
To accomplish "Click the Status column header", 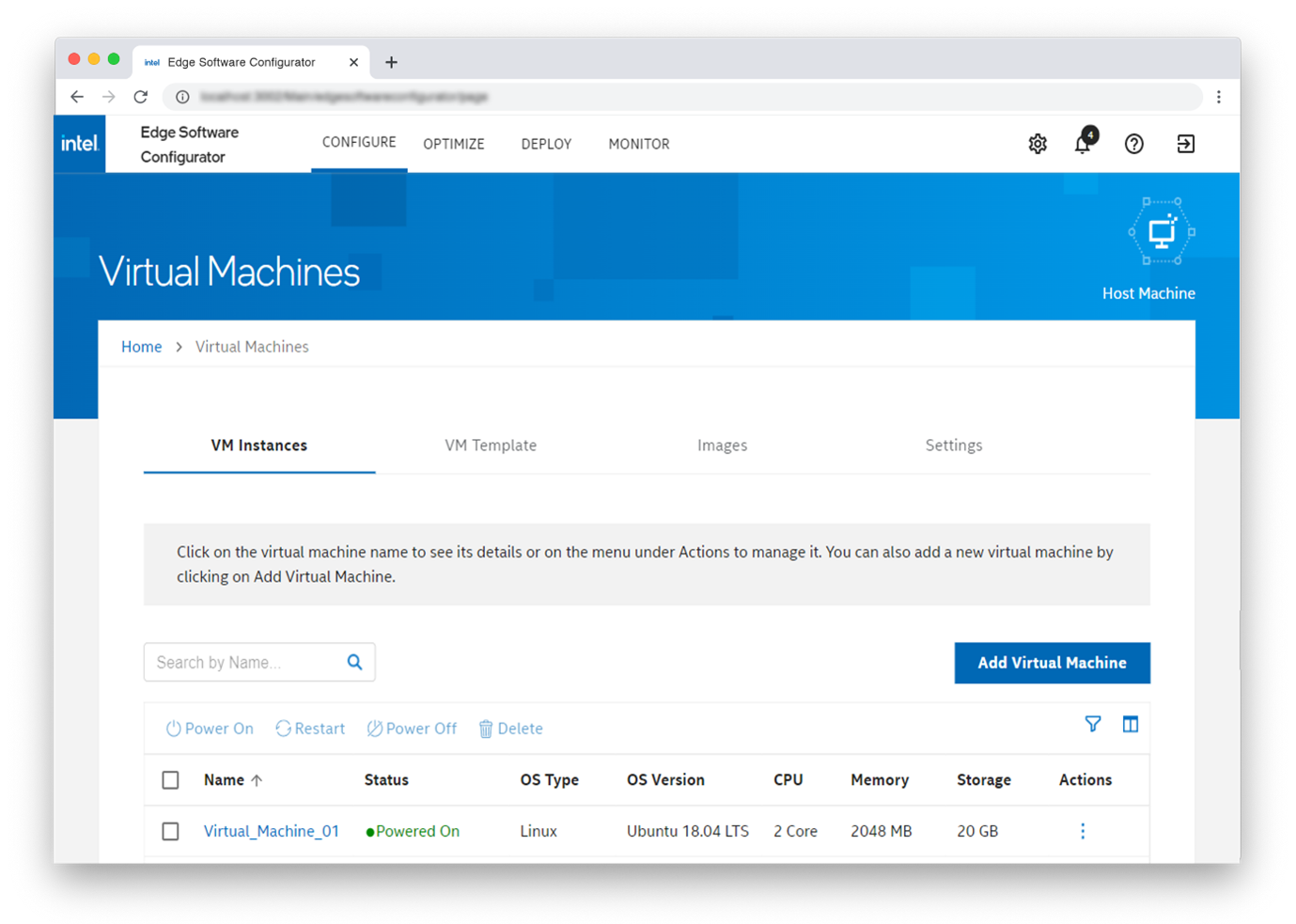I will pos(386,780).
